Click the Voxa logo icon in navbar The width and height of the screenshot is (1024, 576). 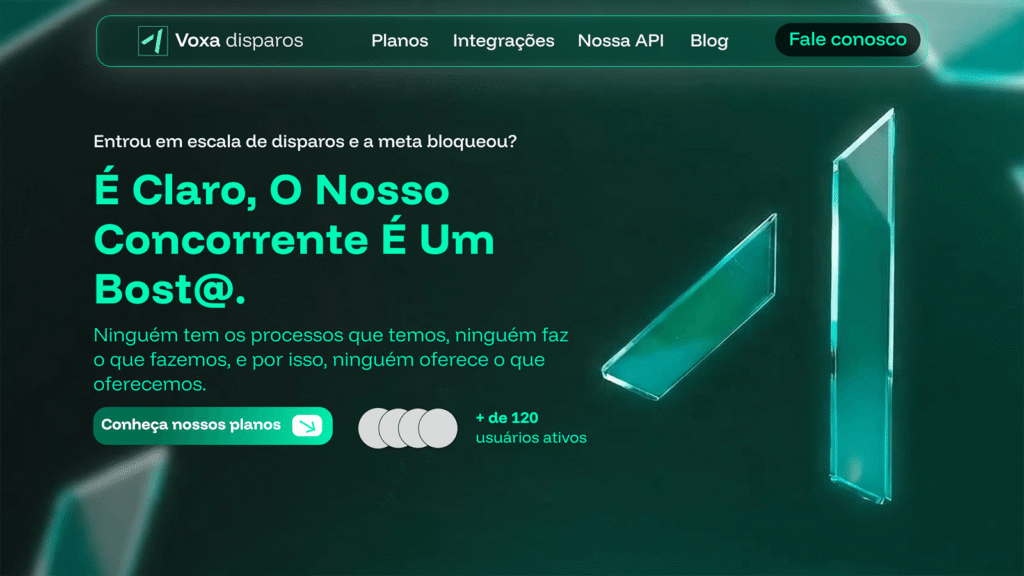tap(153, 40)
